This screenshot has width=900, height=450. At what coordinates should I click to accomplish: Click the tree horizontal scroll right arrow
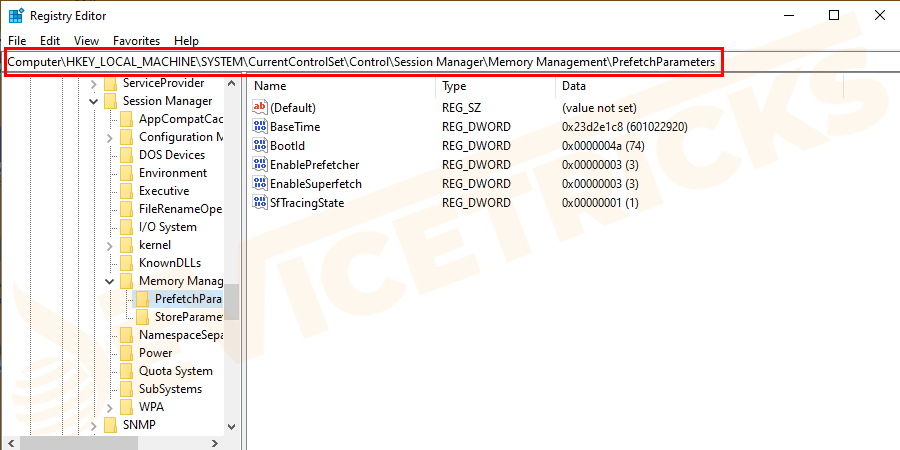pos(214,444)
